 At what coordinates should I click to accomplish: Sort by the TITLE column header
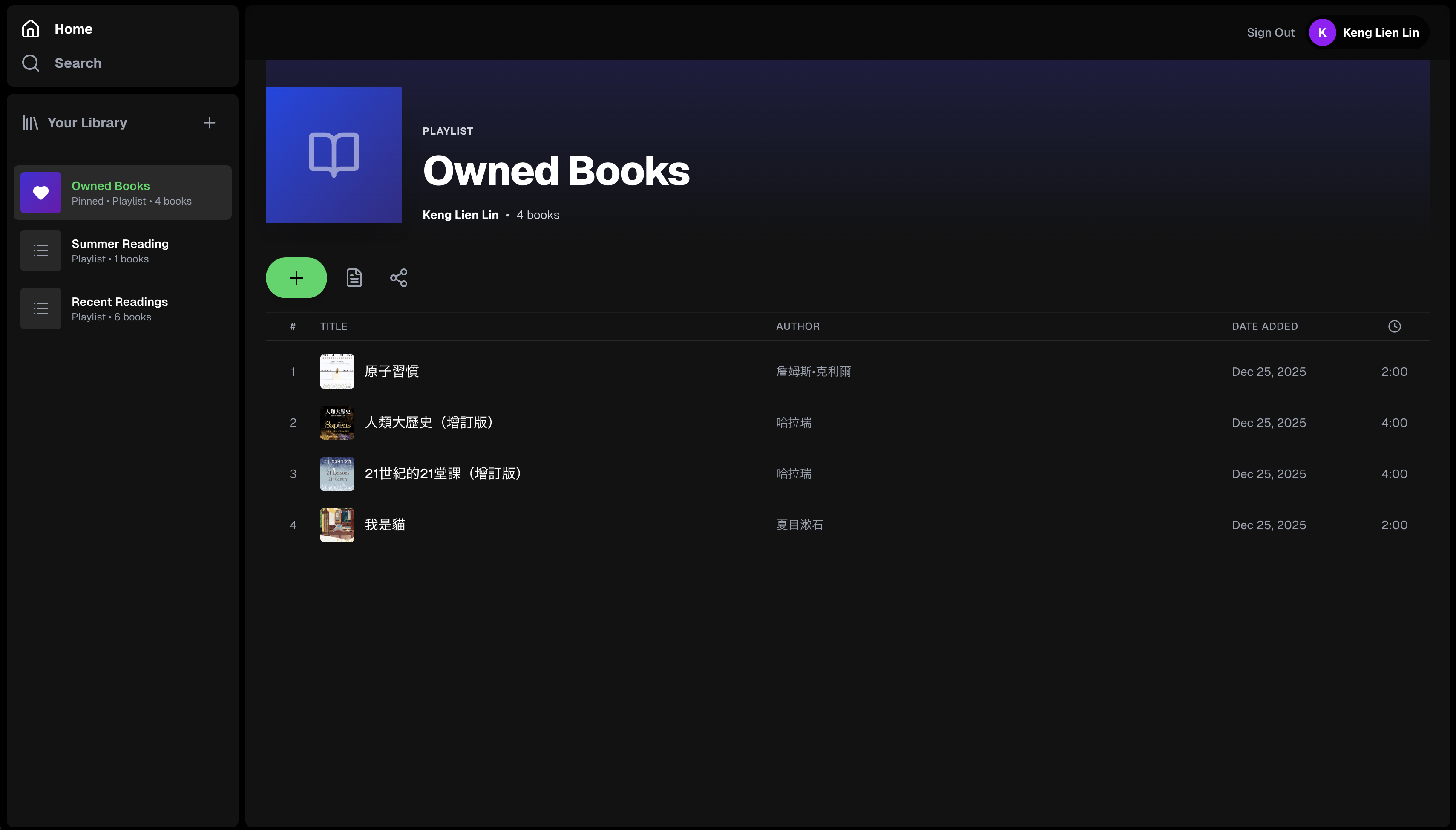(x=334, y=326)
